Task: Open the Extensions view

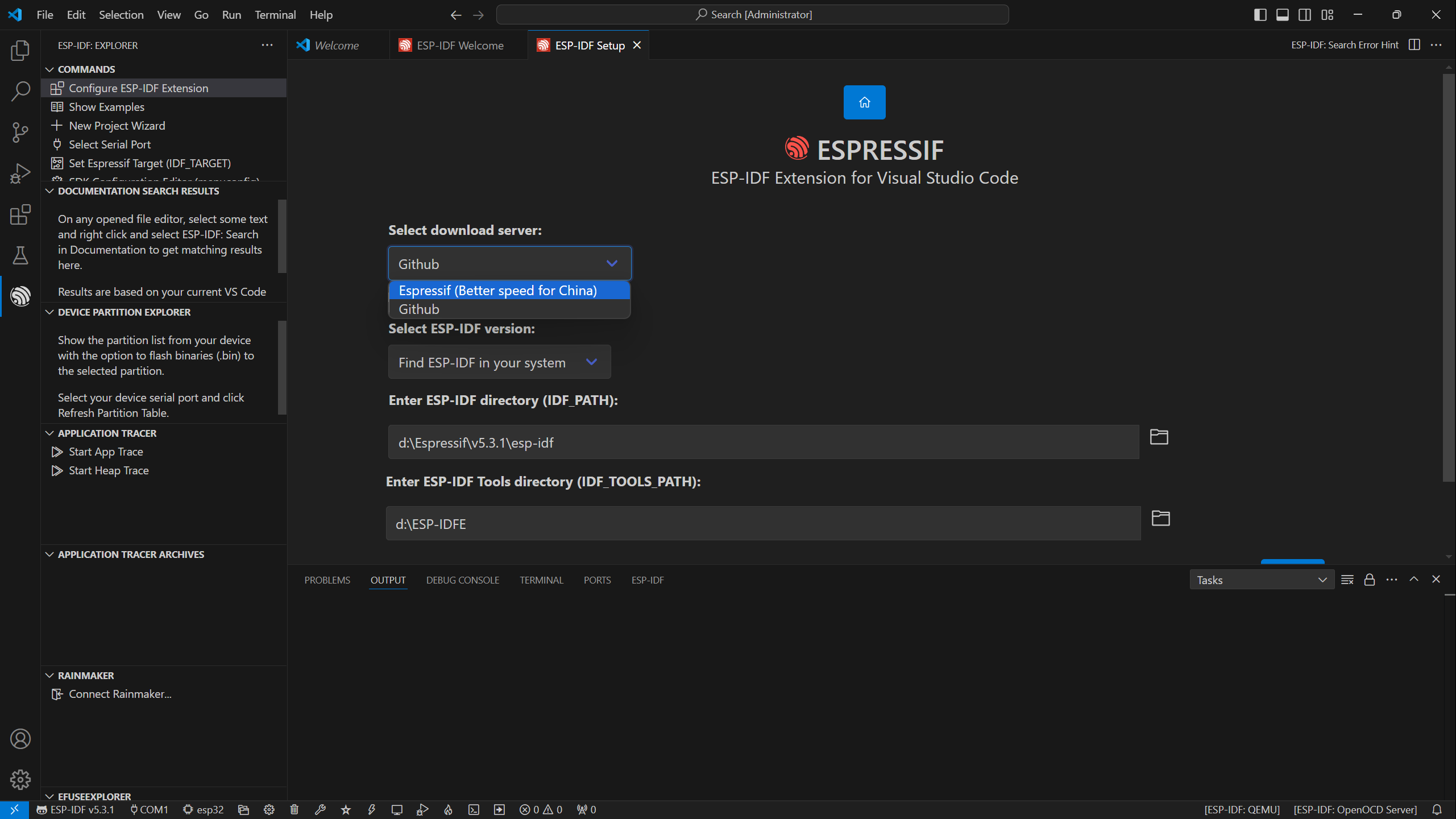Action: (x=20, y=214)
